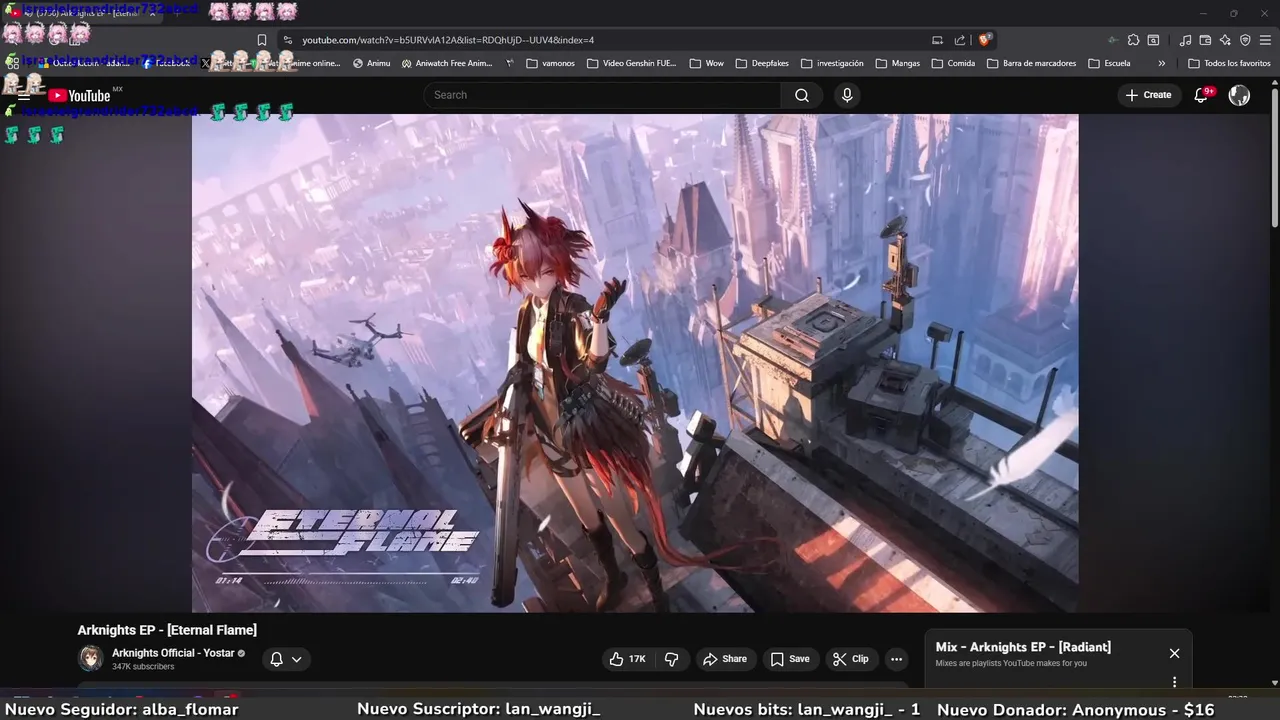Screen dimensions: 1280x720
Task: Expand the bookmarks overflow chevron
Action: click(1161, 63)
